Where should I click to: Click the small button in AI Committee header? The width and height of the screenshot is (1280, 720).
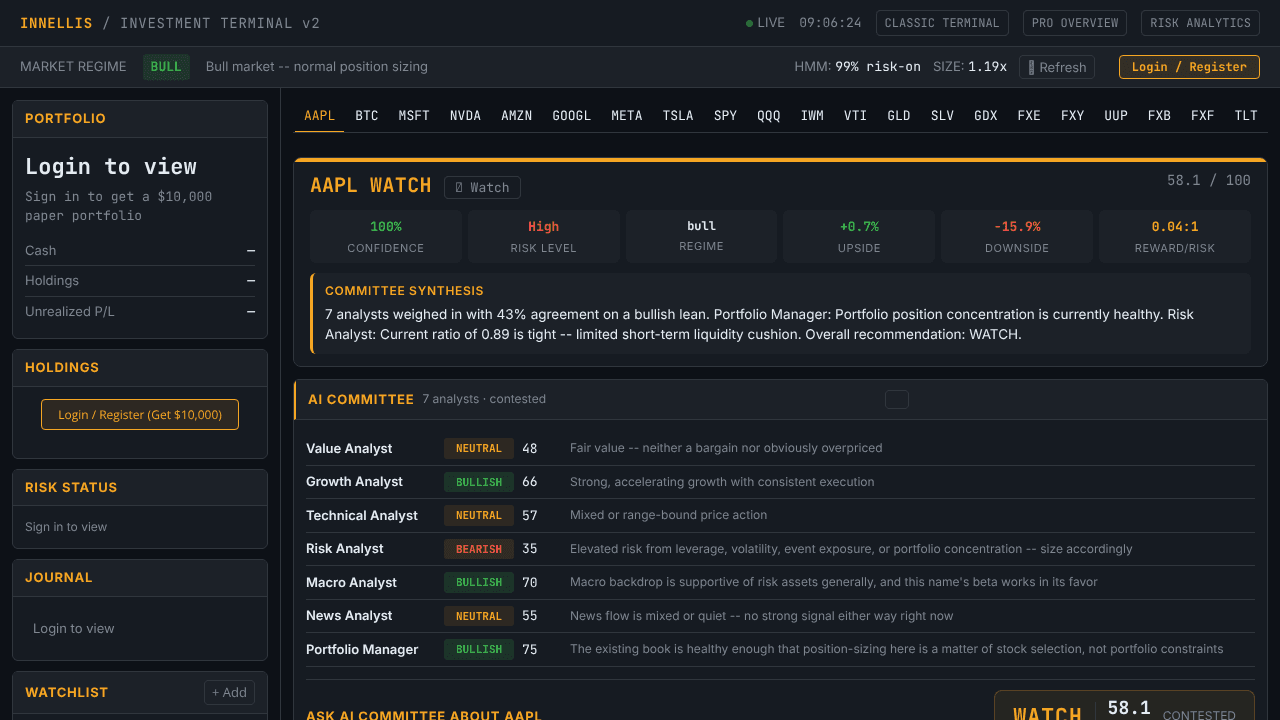(x=897, y=399)
